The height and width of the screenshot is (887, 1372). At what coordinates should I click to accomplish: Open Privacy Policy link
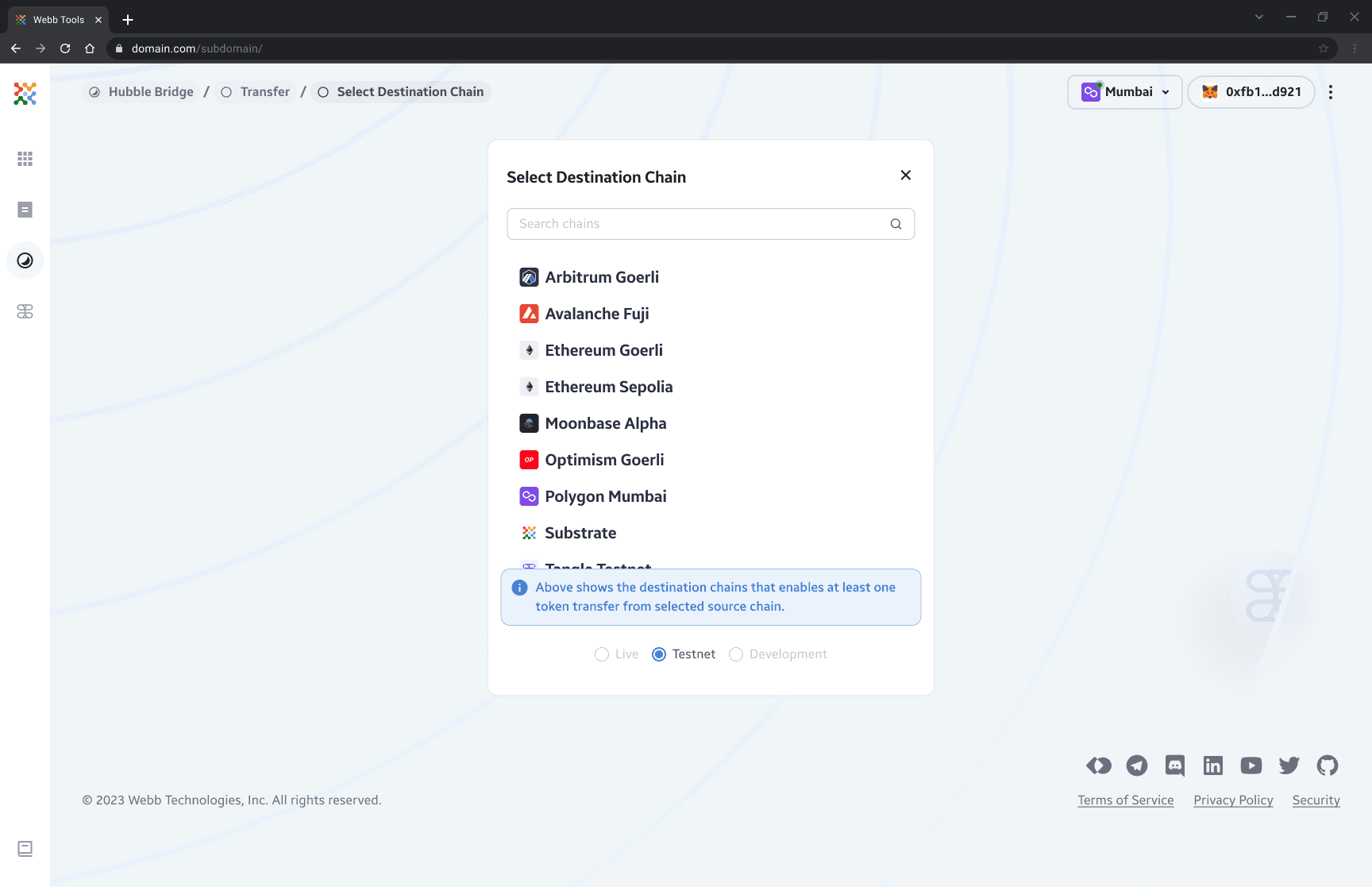[x=1233, y=800]
